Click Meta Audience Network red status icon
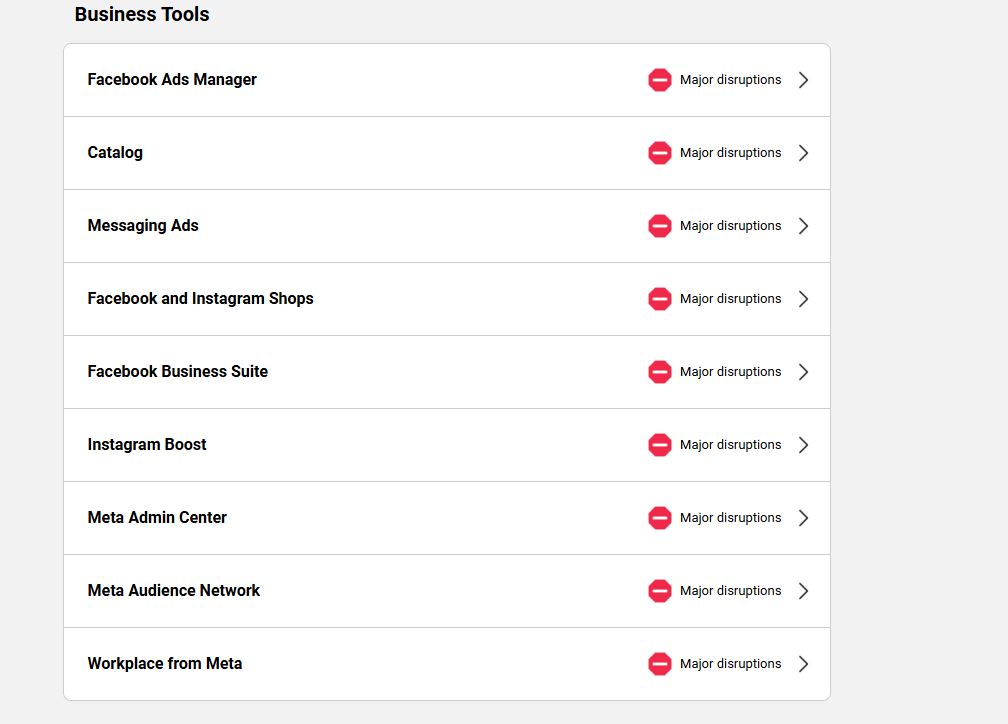1008x724 pixels. click(660, 591)
